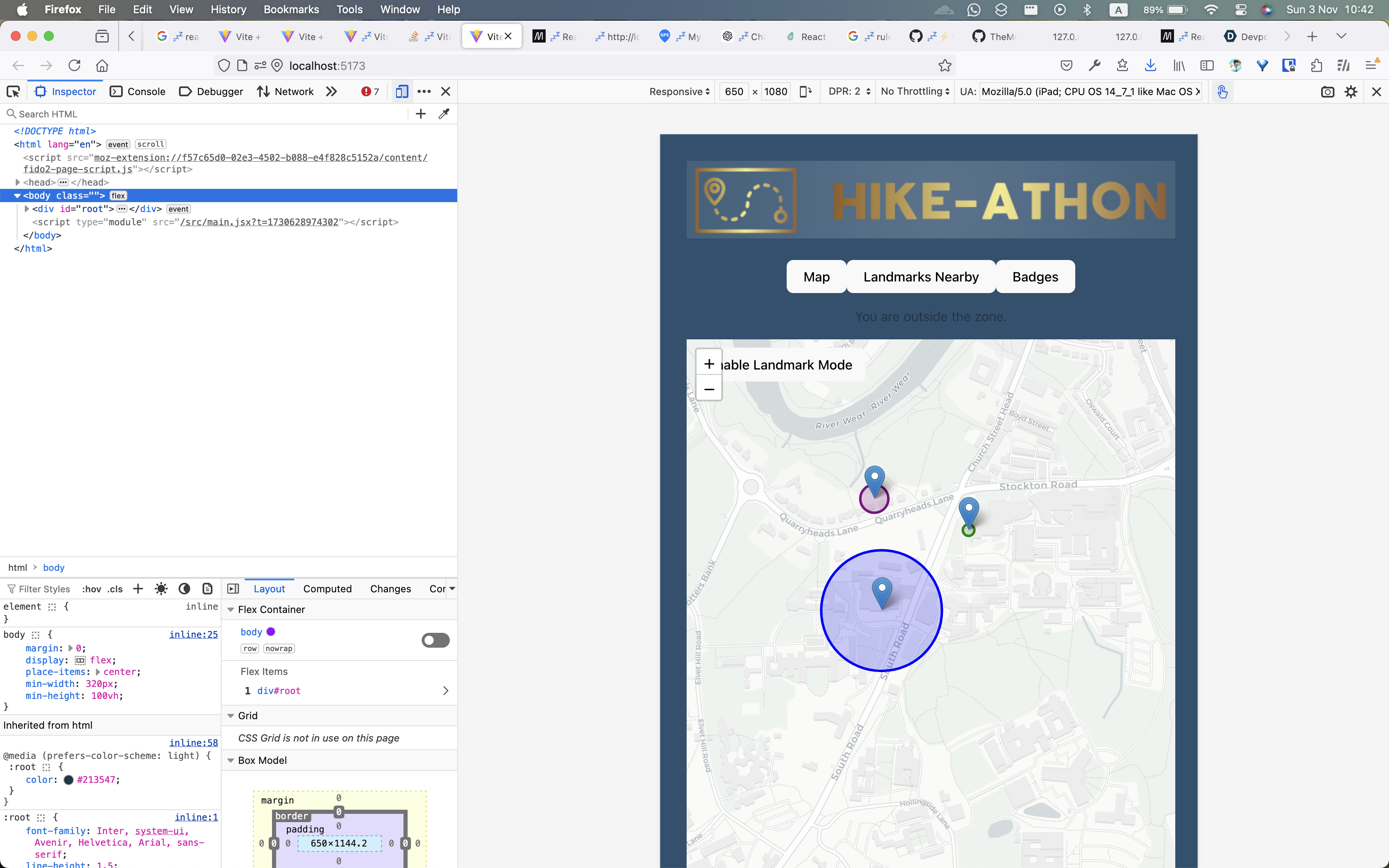Click the #213547 color swatch
1389x868 pixels.
(x=68, y=780)
